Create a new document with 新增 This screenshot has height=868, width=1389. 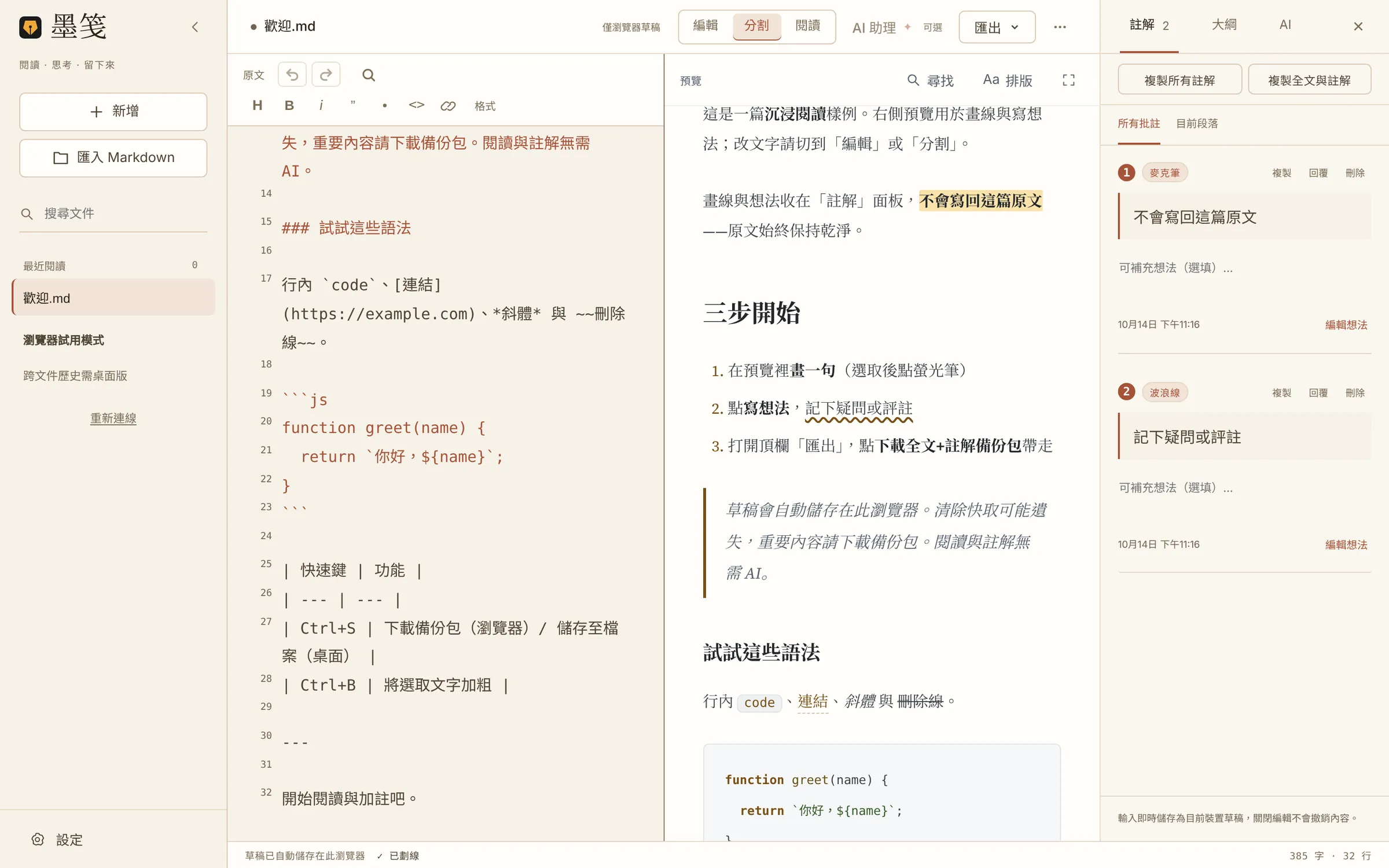click(113, 111)
